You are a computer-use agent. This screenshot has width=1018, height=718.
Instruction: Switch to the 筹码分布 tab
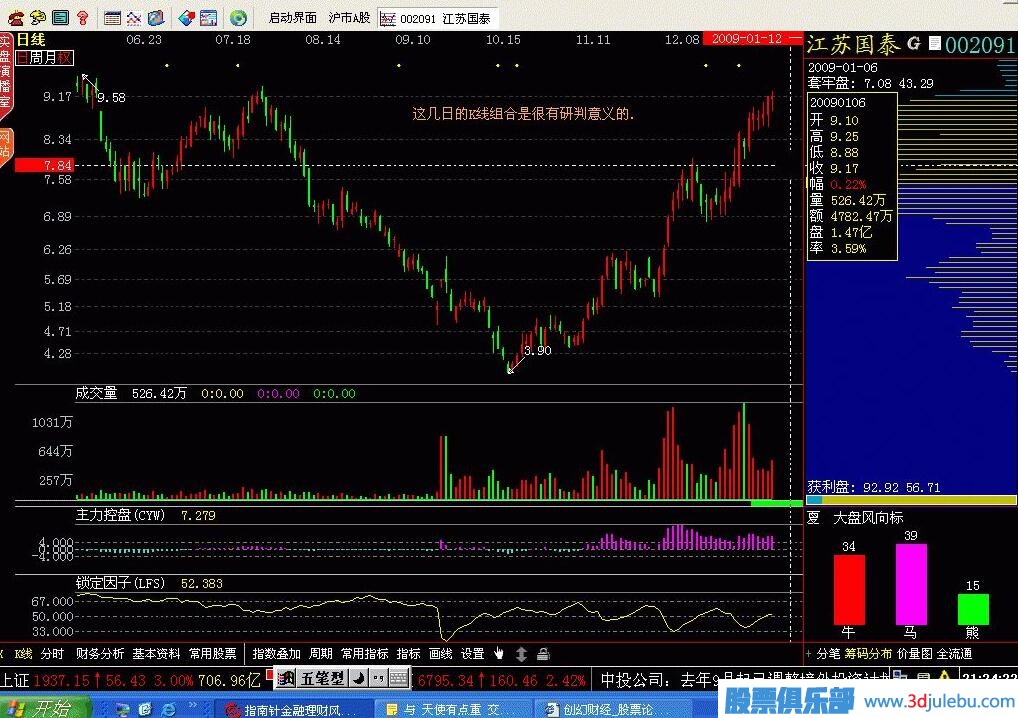click(869, 654)
